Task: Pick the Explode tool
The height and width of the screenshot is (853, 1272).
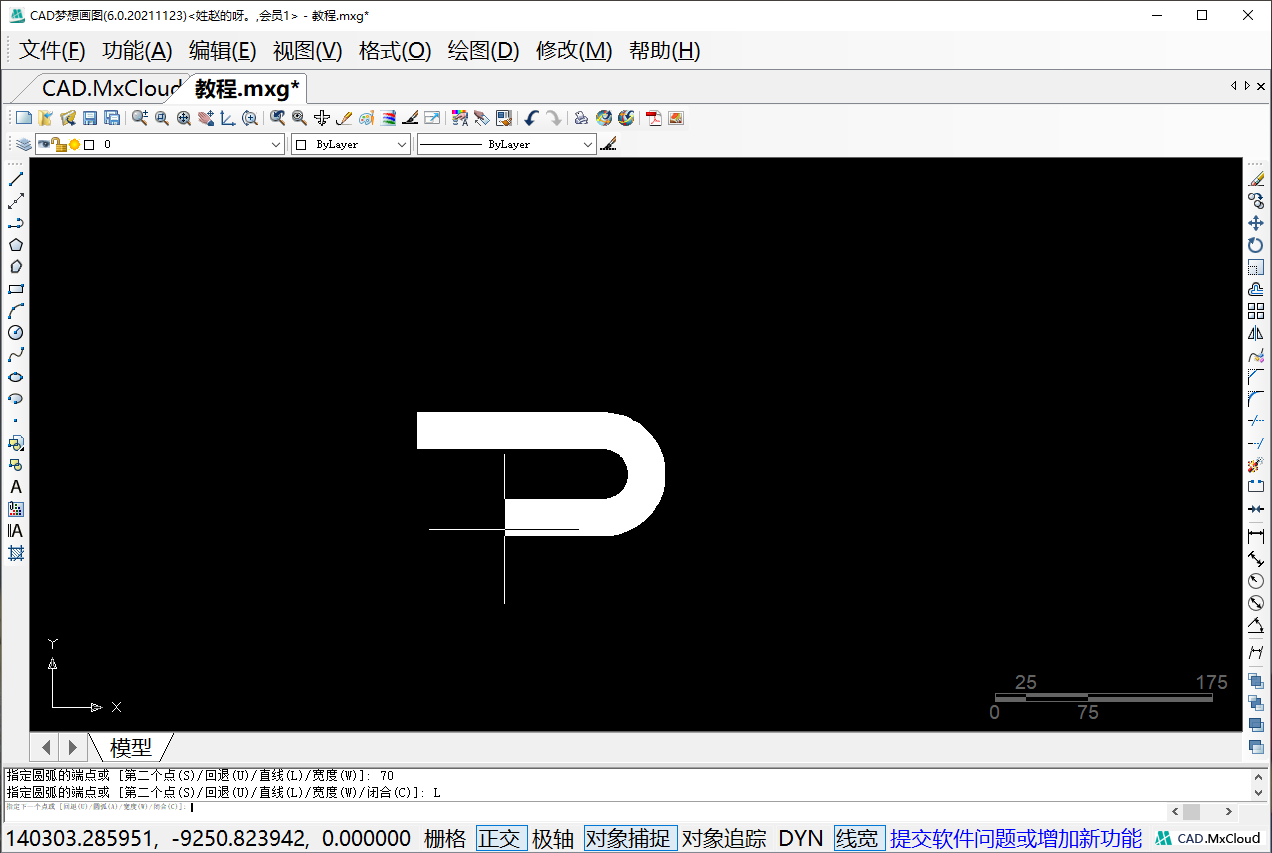Action: click(x=1256, y=465)
